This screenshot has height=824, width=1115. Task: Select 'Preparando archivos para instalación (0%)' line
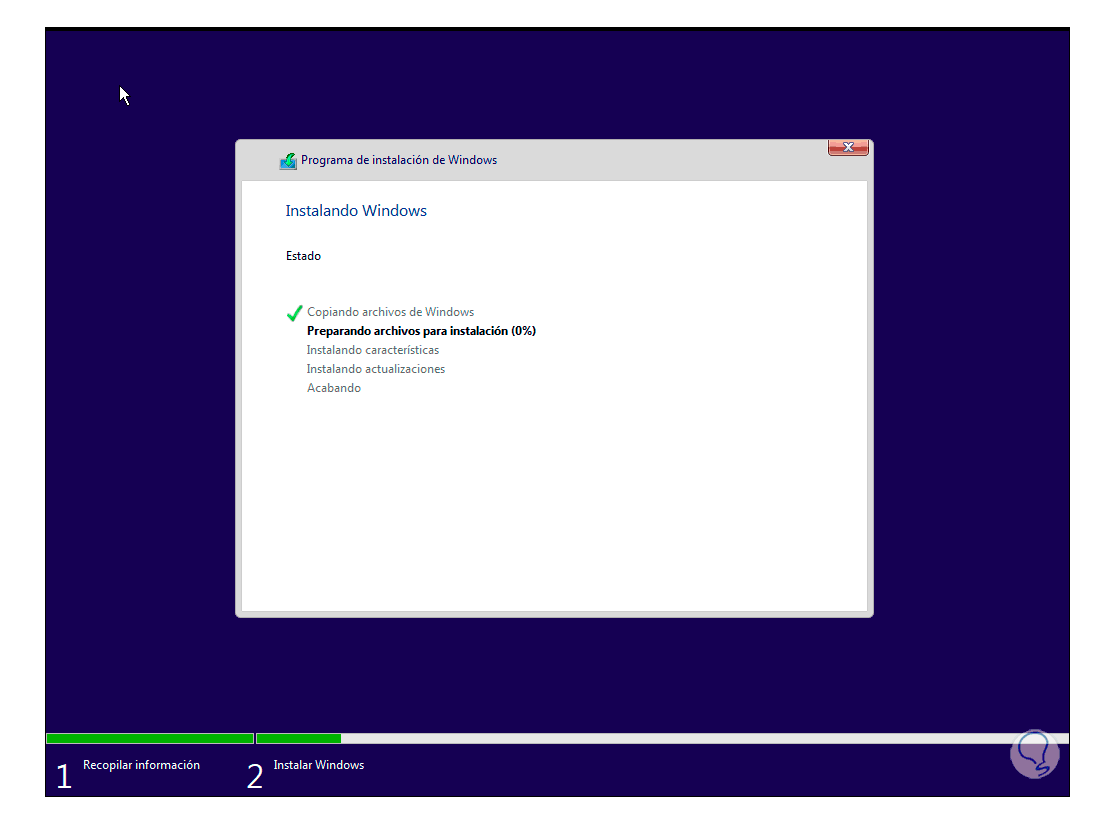421,331
